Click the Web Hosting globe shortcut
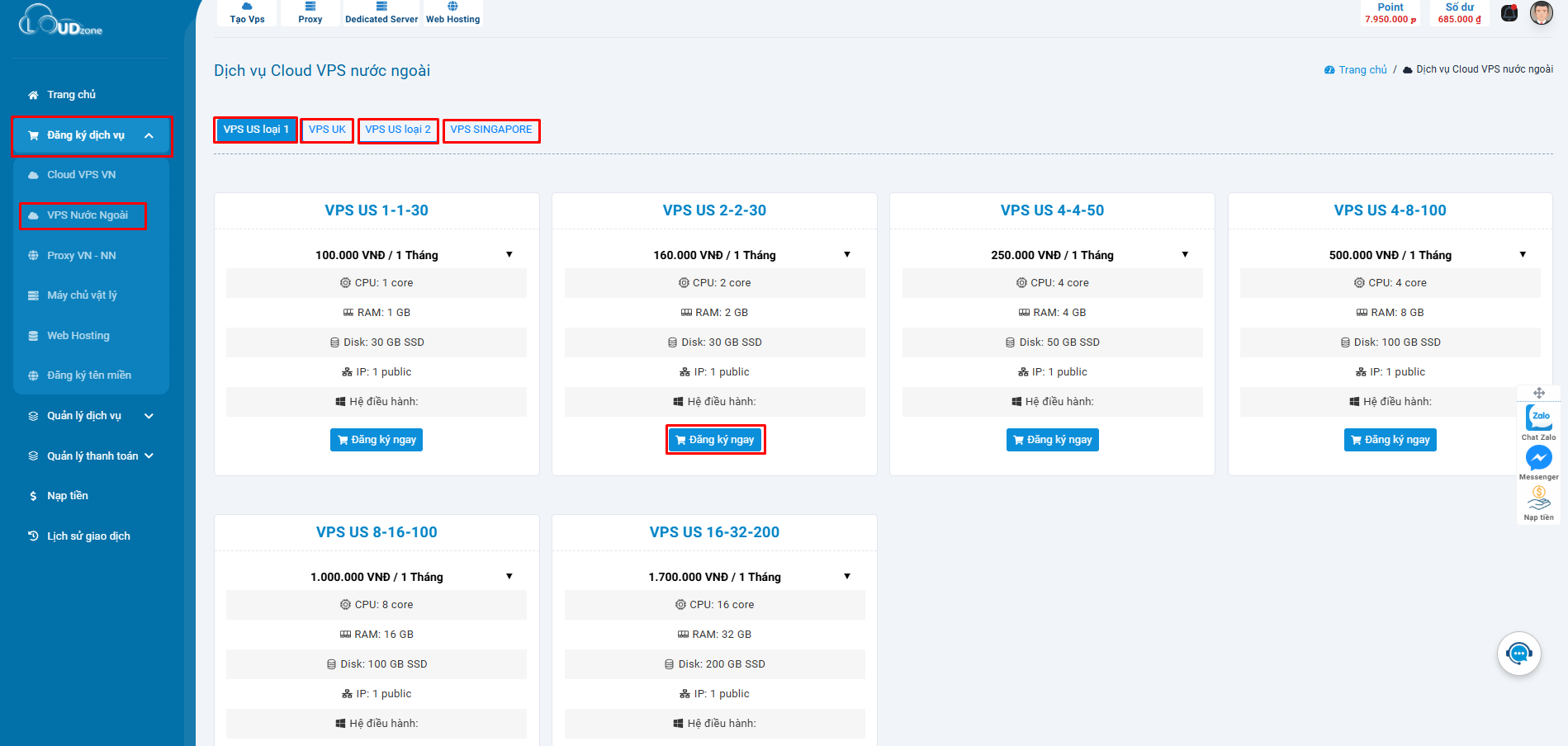The width and height of the screenshot is (1568, 746). (x=452, y=12)
